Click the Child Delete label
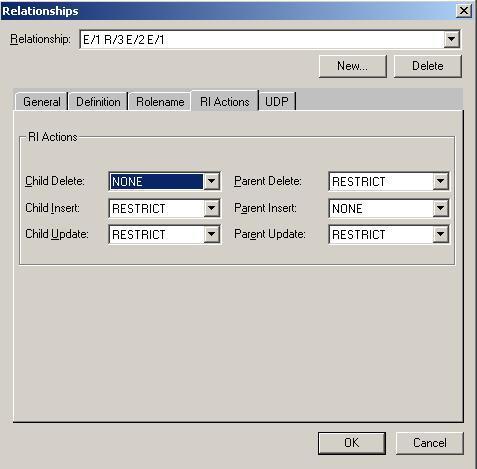The height and width of the screenshot is (469, 477). click(55, 181)
